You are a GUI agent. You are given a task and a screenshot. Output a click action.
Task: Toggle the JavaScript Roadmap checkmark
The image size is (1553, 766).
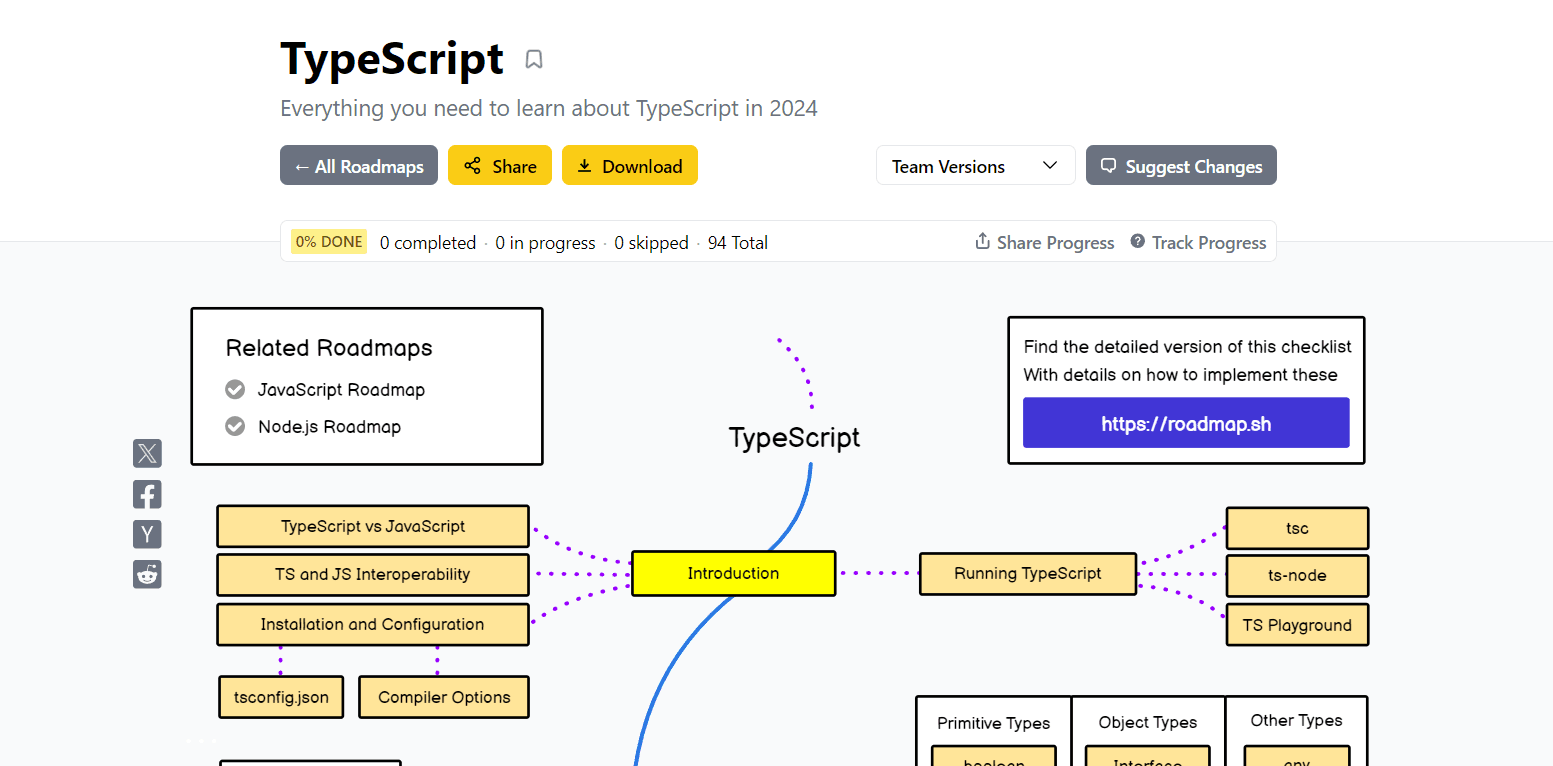[235, 390]
